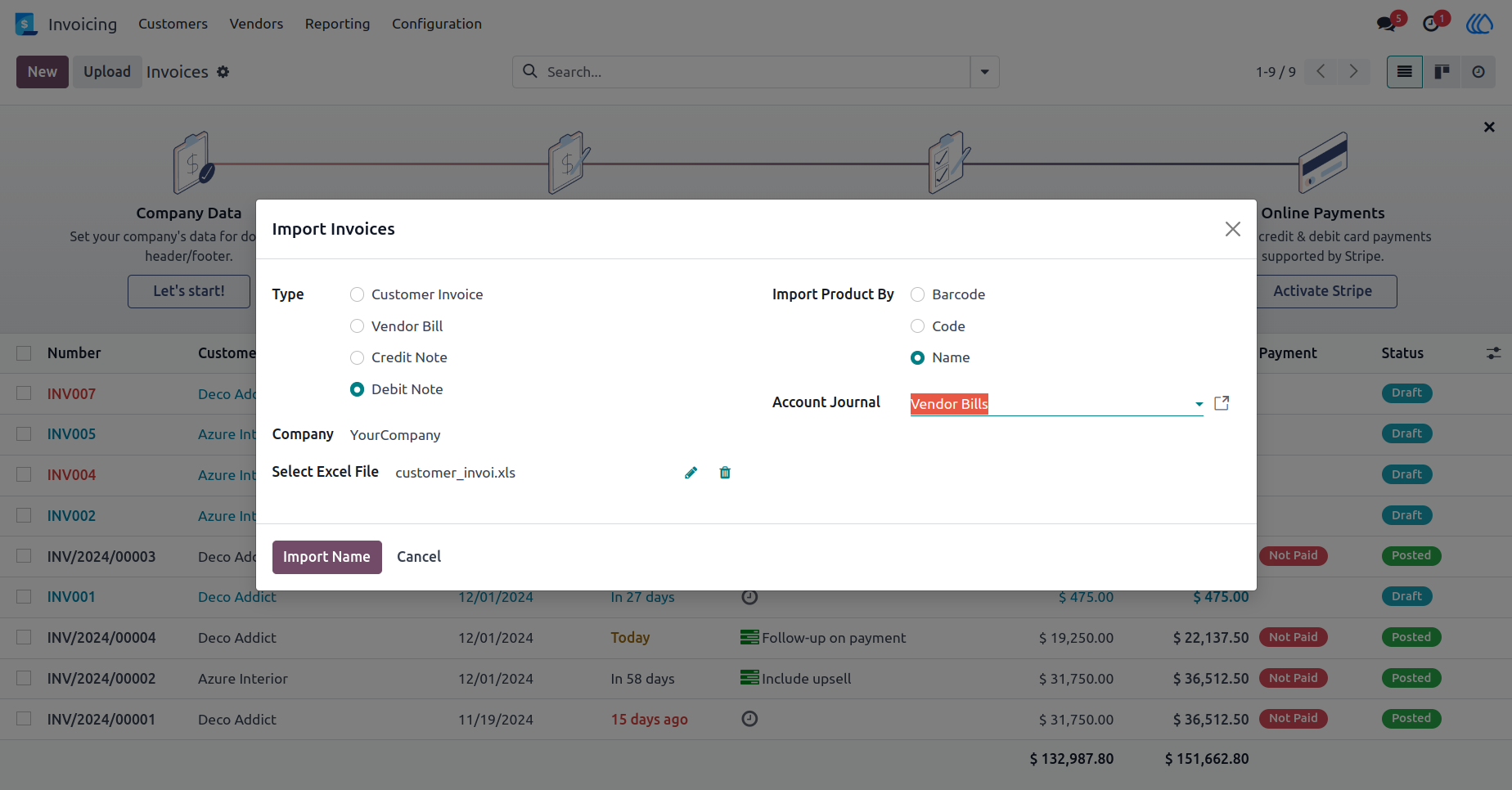
Task: Go to next page arrow
Action: pyautogui.click(x=1353, y=72)
